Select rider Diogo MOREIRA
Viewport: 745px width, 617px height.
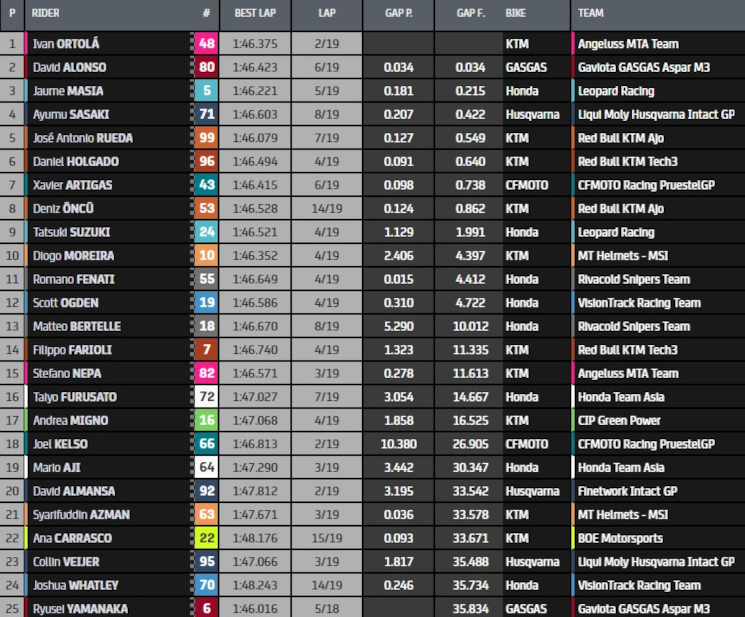click(x=73, y=256)
